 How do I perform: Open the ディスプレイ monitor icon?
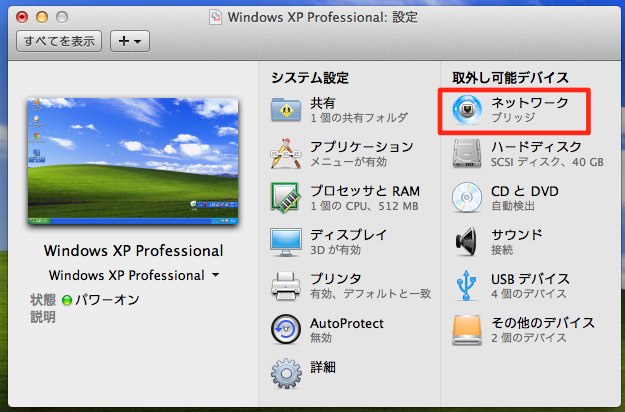(285, 242)
